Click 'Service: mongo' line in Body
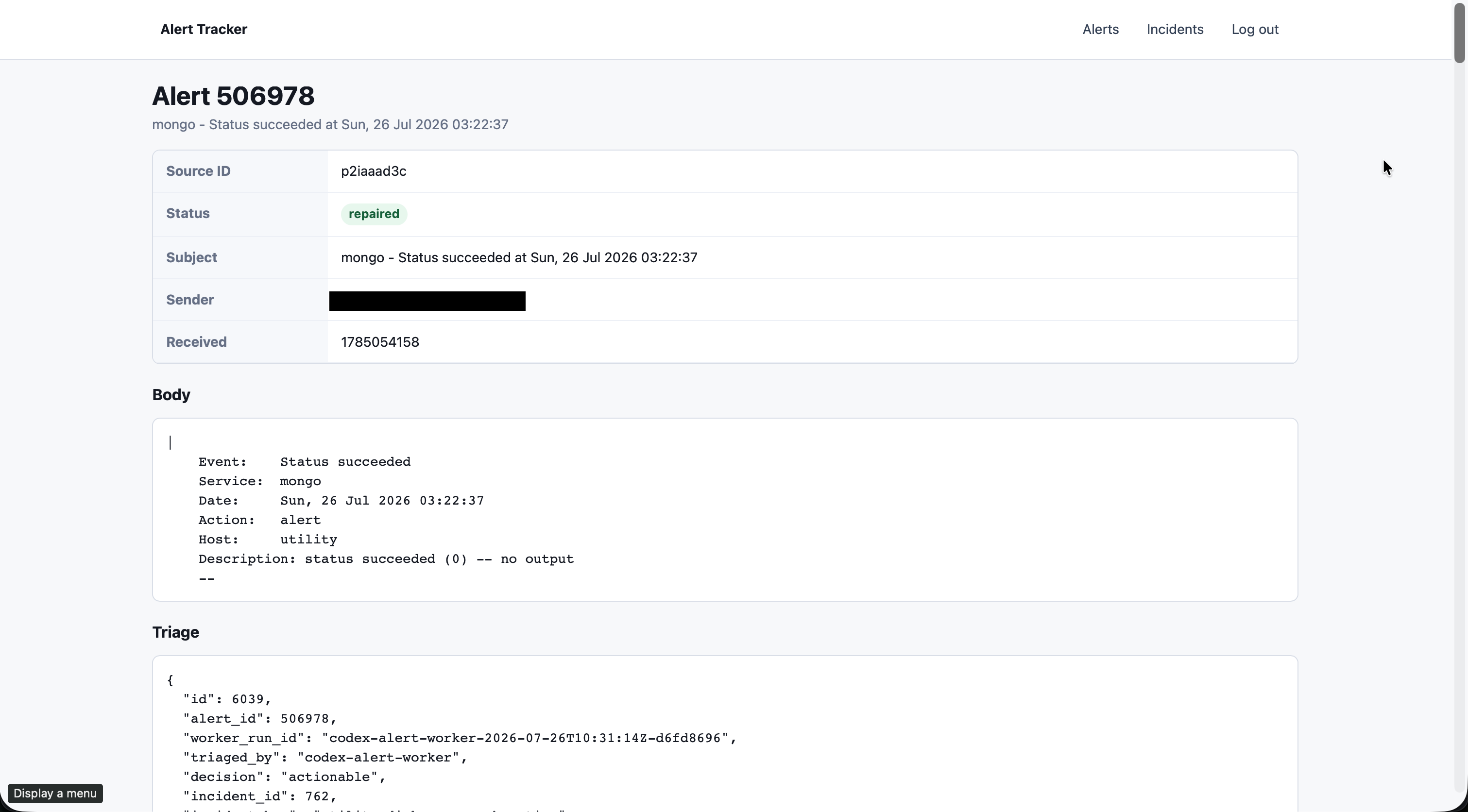Image resolution: width=1468 pixels, height=812 pixels. point(259,481)
